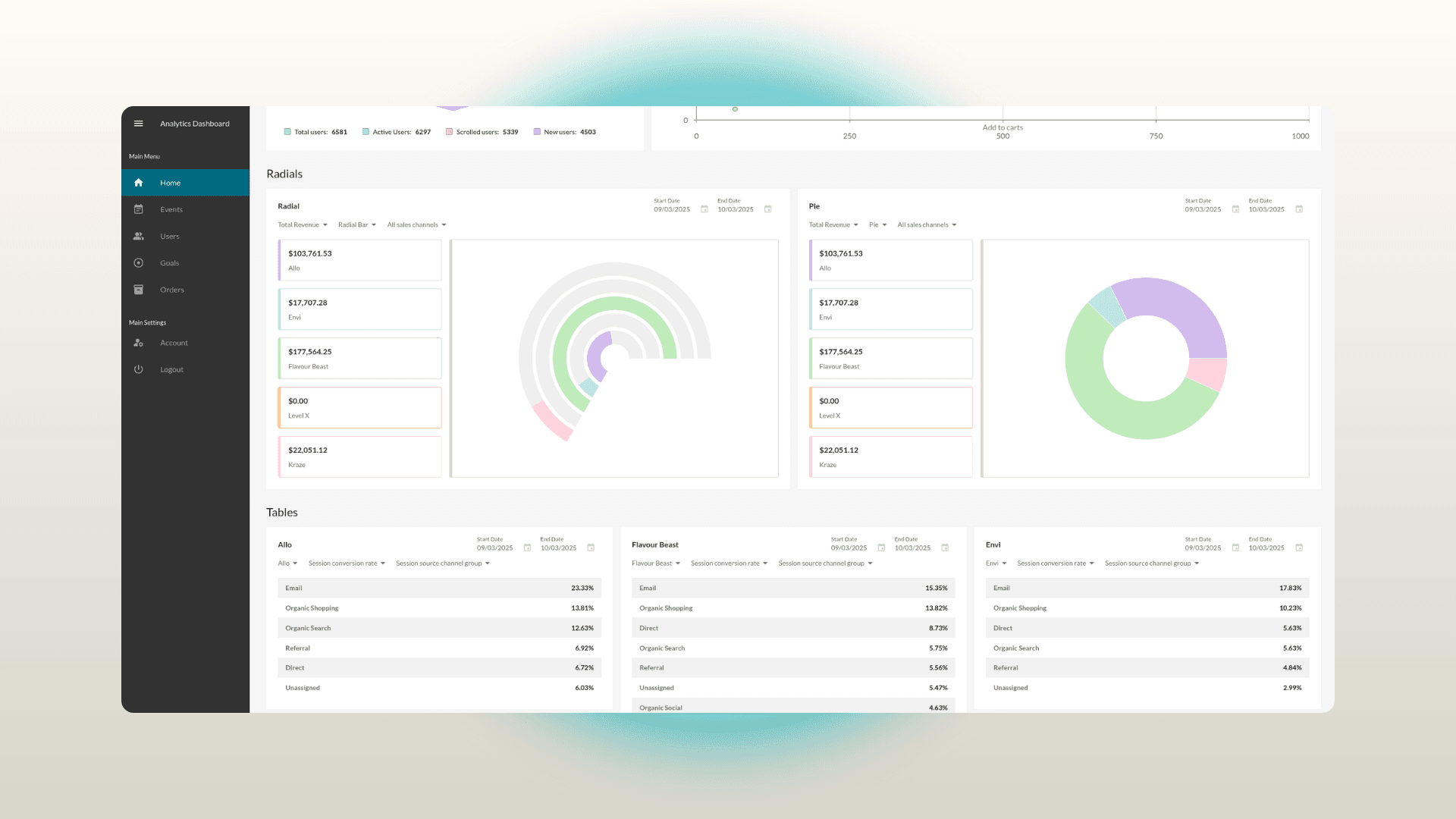Select the Home icon in the sidebar

click(139, 182)
